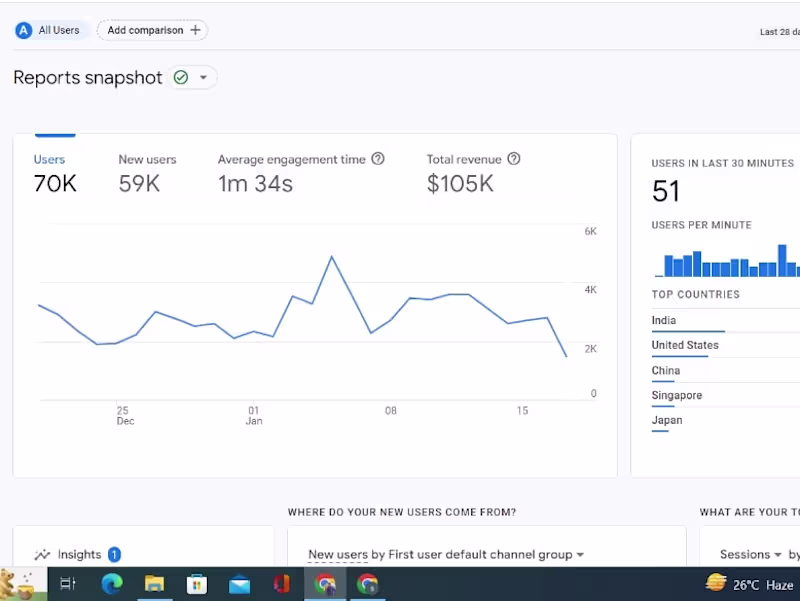800x601 pixels.
Task: Switch to the New users metric tab
Action: [147, 172]
